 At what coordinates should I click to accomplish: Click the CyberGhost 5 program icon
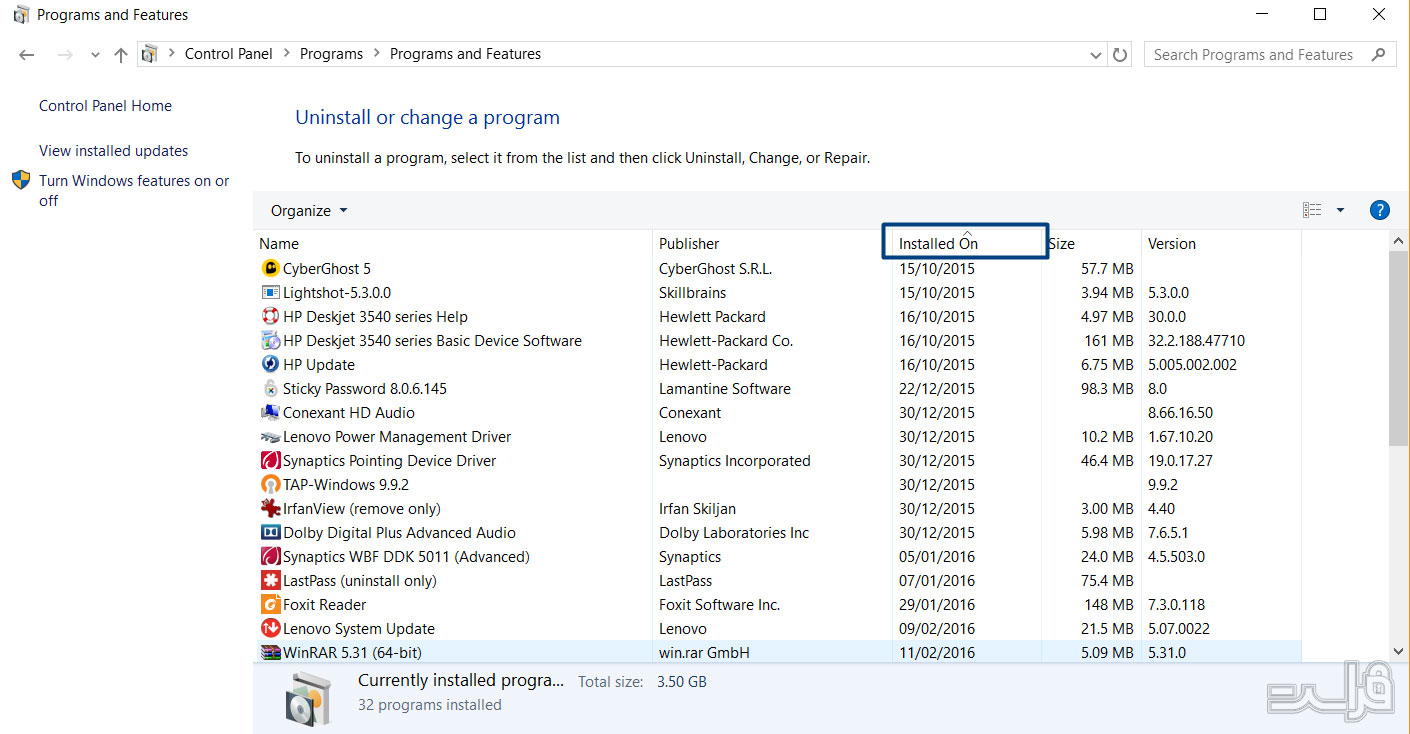pos(270,268)
